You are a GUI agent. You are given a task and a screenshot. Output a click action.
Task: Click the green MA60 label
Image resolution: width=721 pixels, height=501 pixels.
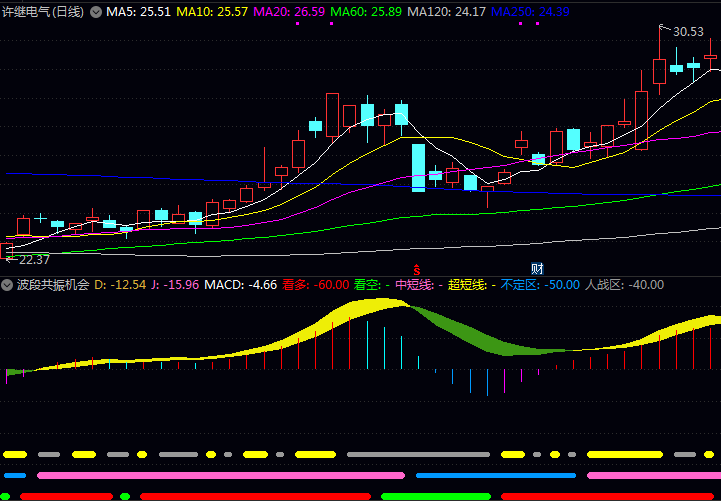366,12
